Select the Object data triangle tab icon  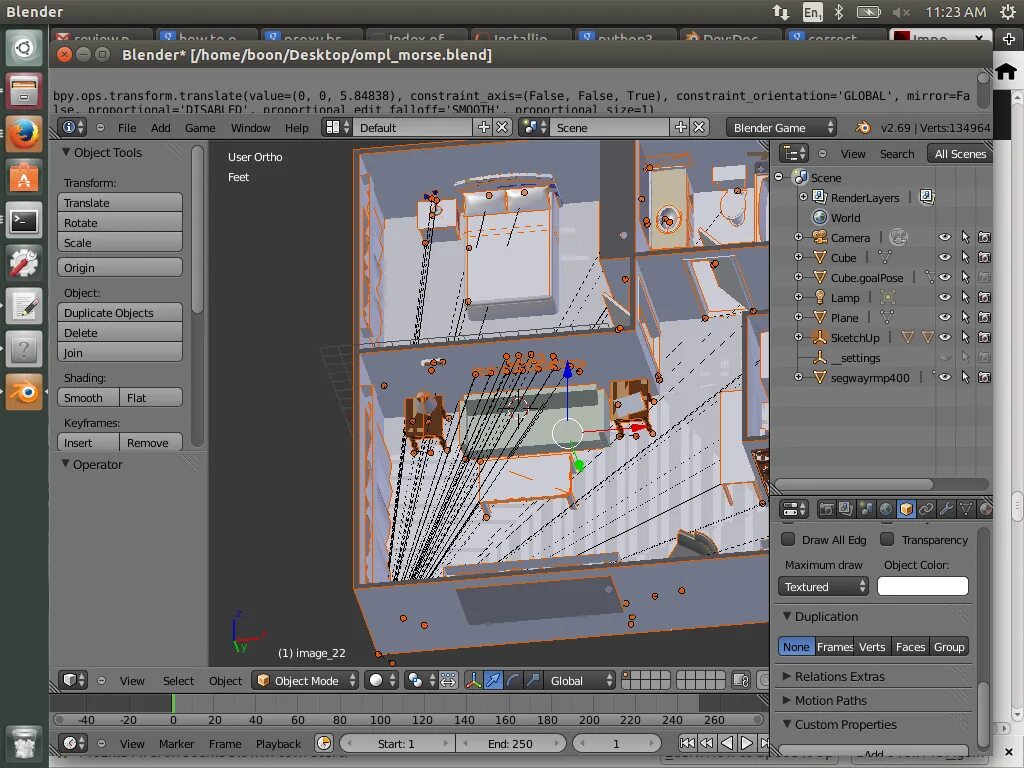(x=966, y=509)
